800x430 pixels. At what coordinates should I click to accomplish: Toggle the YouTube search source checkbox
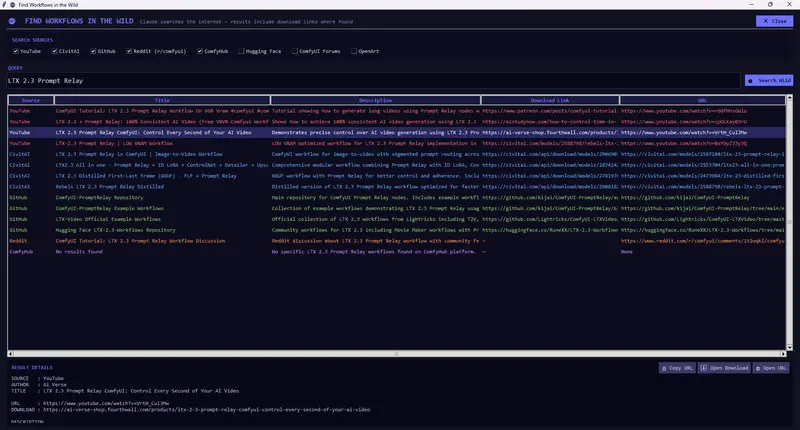point(16,51)
